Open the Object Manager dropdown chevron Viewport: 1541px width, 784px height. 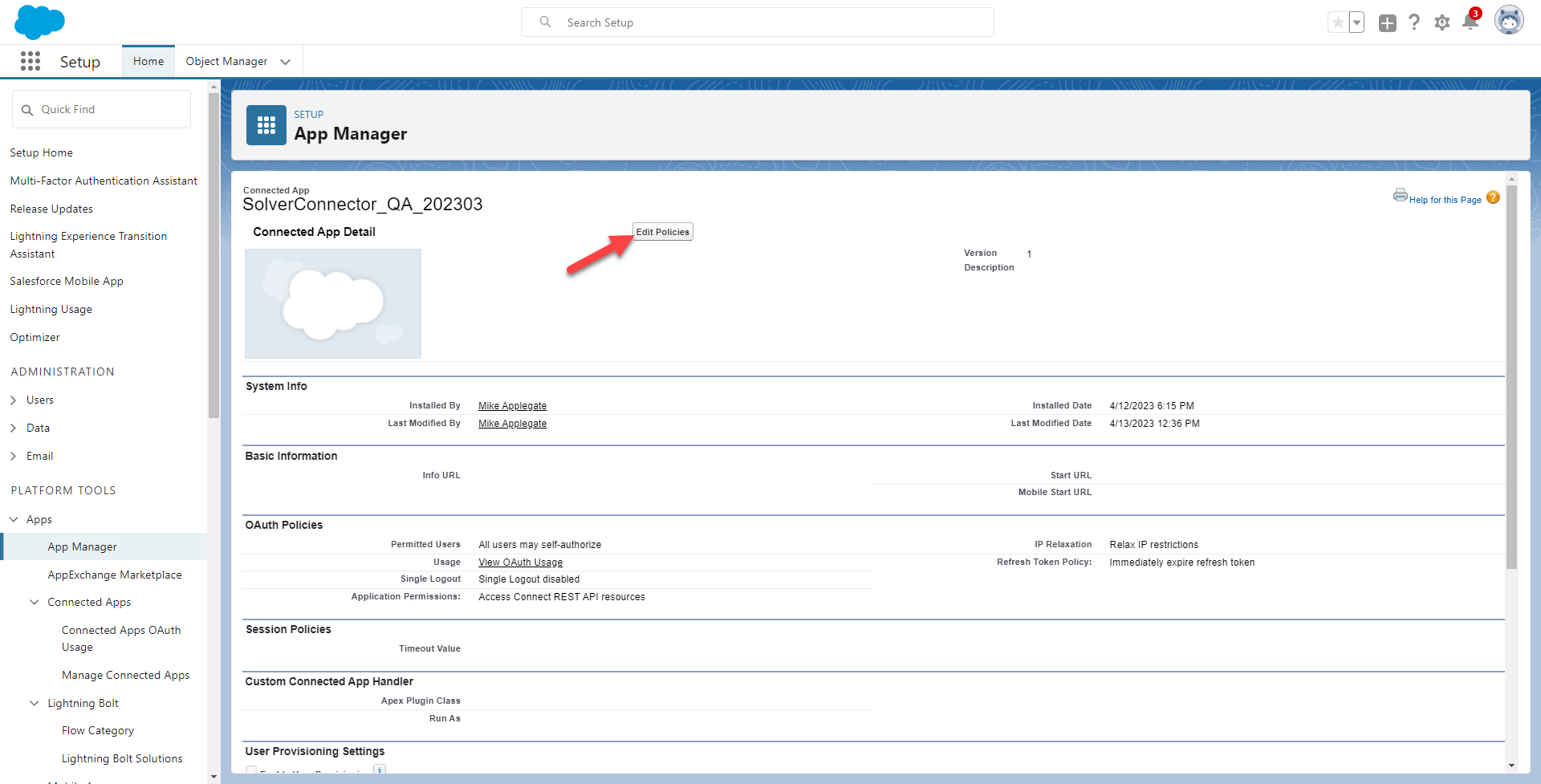click(285, 62)
